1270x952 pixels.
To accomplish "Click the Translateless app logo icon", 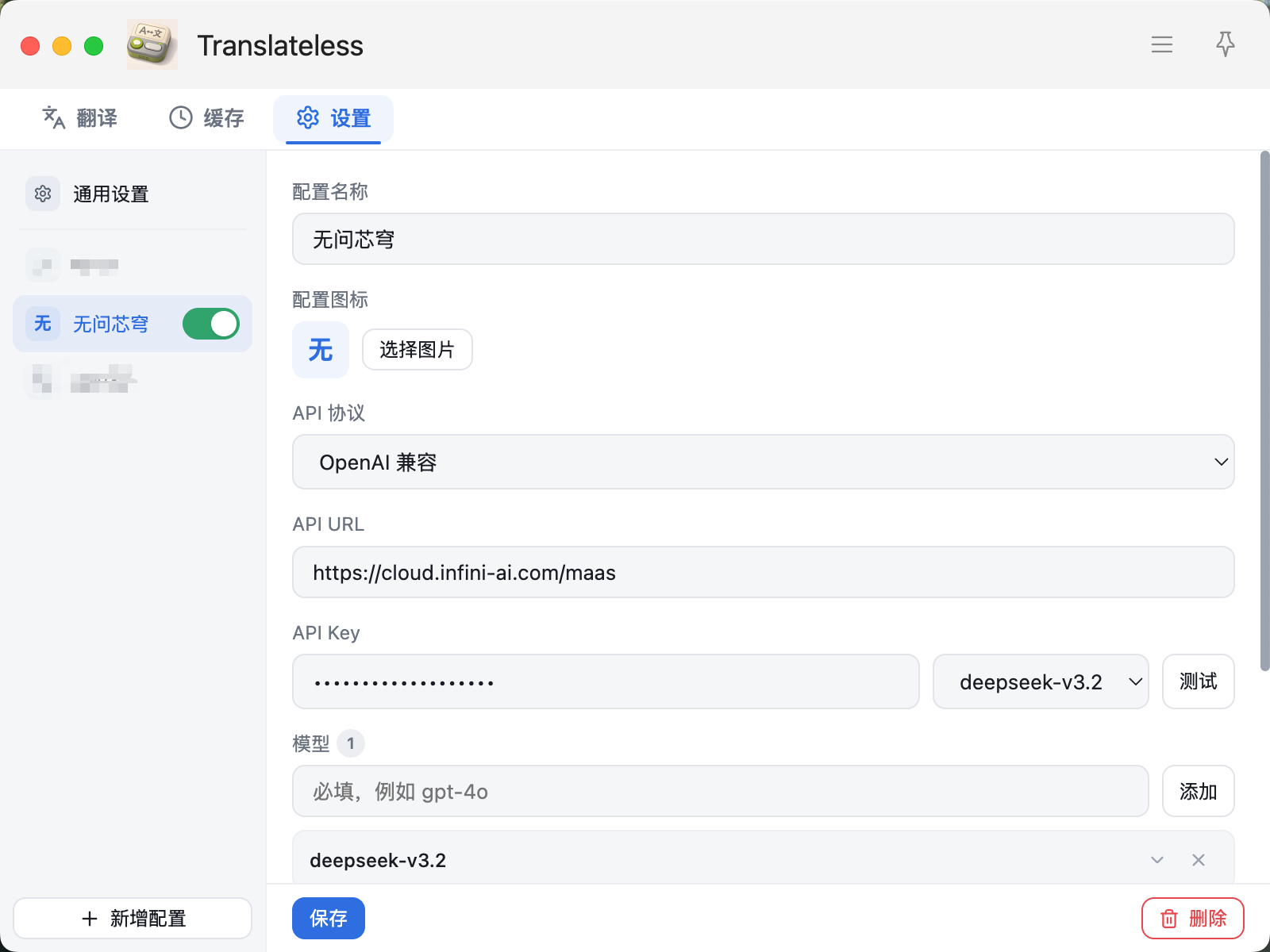I will click(152, 45).
